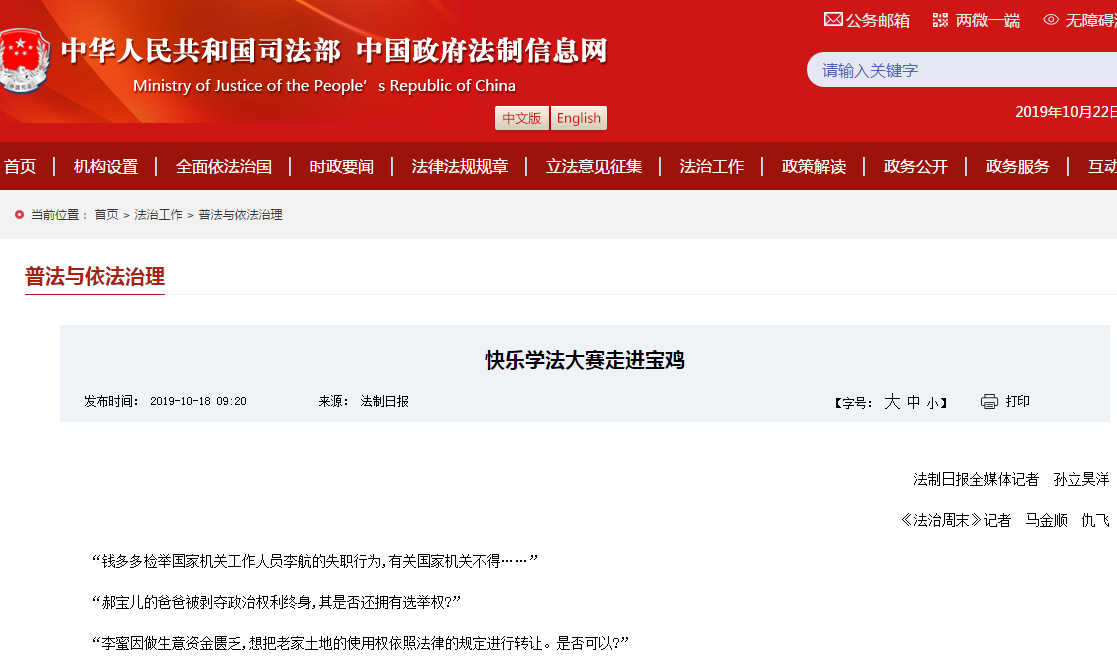Viewport: 1117px width, 659px height.
Task: Set font size to 大
Action: pyautogui.click(x=892, y=402)
